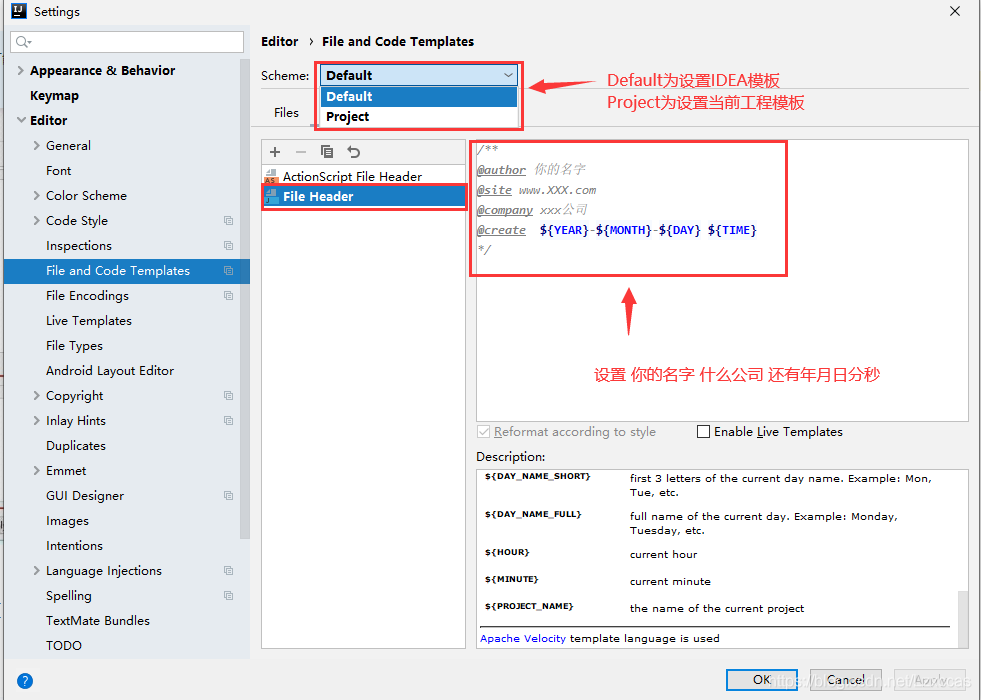Image resolution: width=981 pixels, height=700 pixels.
Task: Click the project-level icon beside File Encodings
Action: click(228, 296)
